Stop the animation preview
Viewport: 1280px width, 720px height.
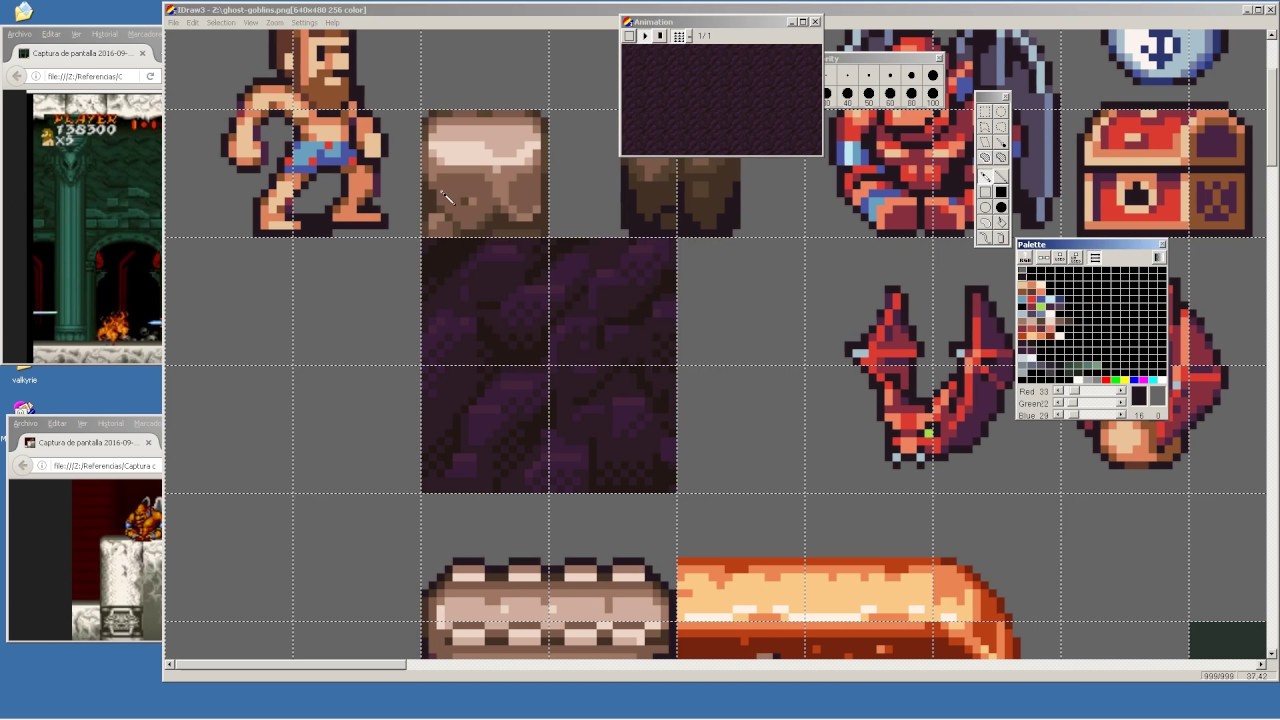coord(660,36)
